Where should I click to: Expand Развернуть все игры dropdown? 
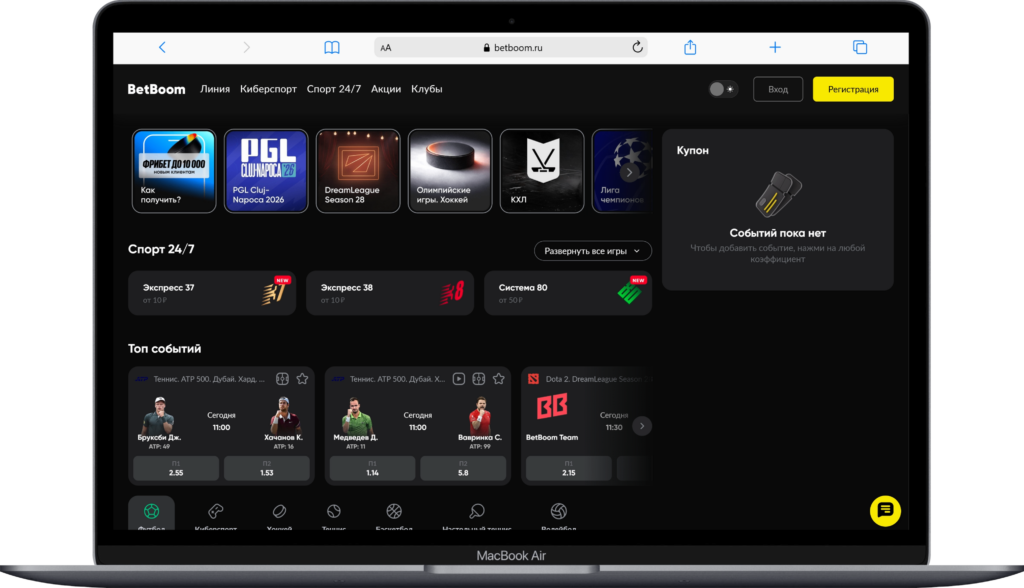[x=592, y=250]
